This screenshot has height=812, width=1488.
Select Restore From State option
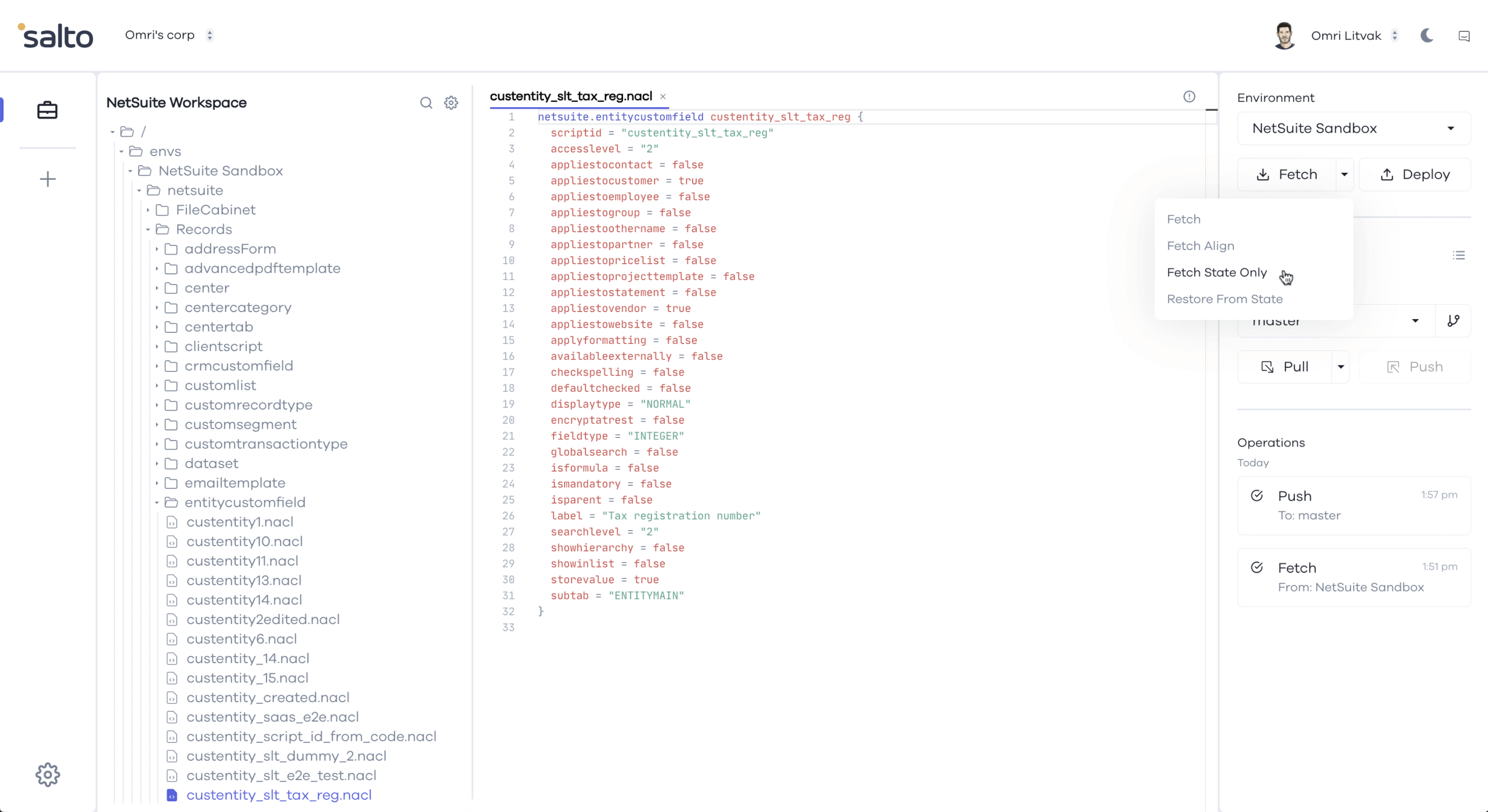1225,299
